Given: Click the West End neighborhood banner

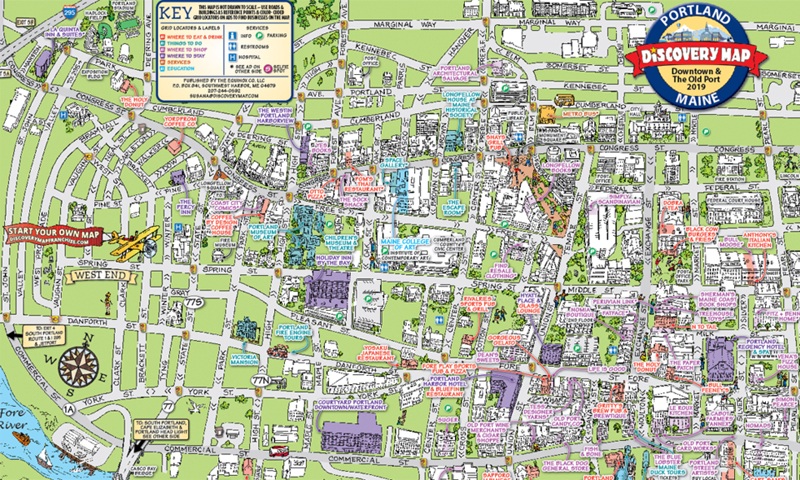Looking at the screenshot, I should (101, 276).
